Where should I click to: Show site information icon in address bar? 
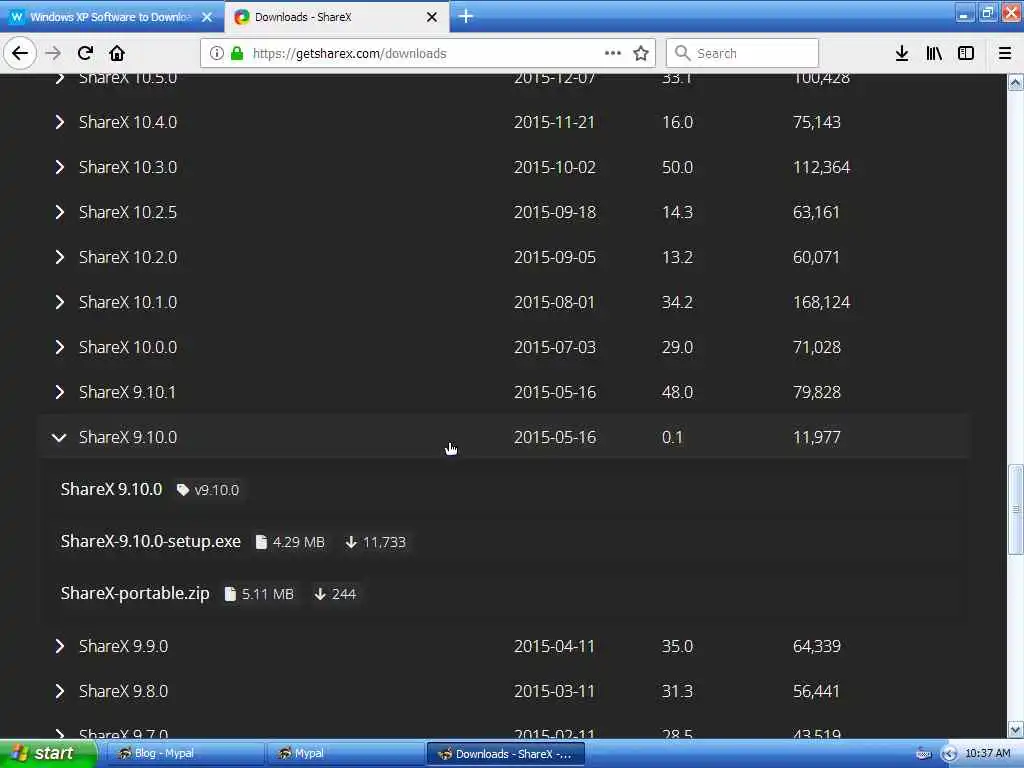pyautogui.click(x=216, y=54)
